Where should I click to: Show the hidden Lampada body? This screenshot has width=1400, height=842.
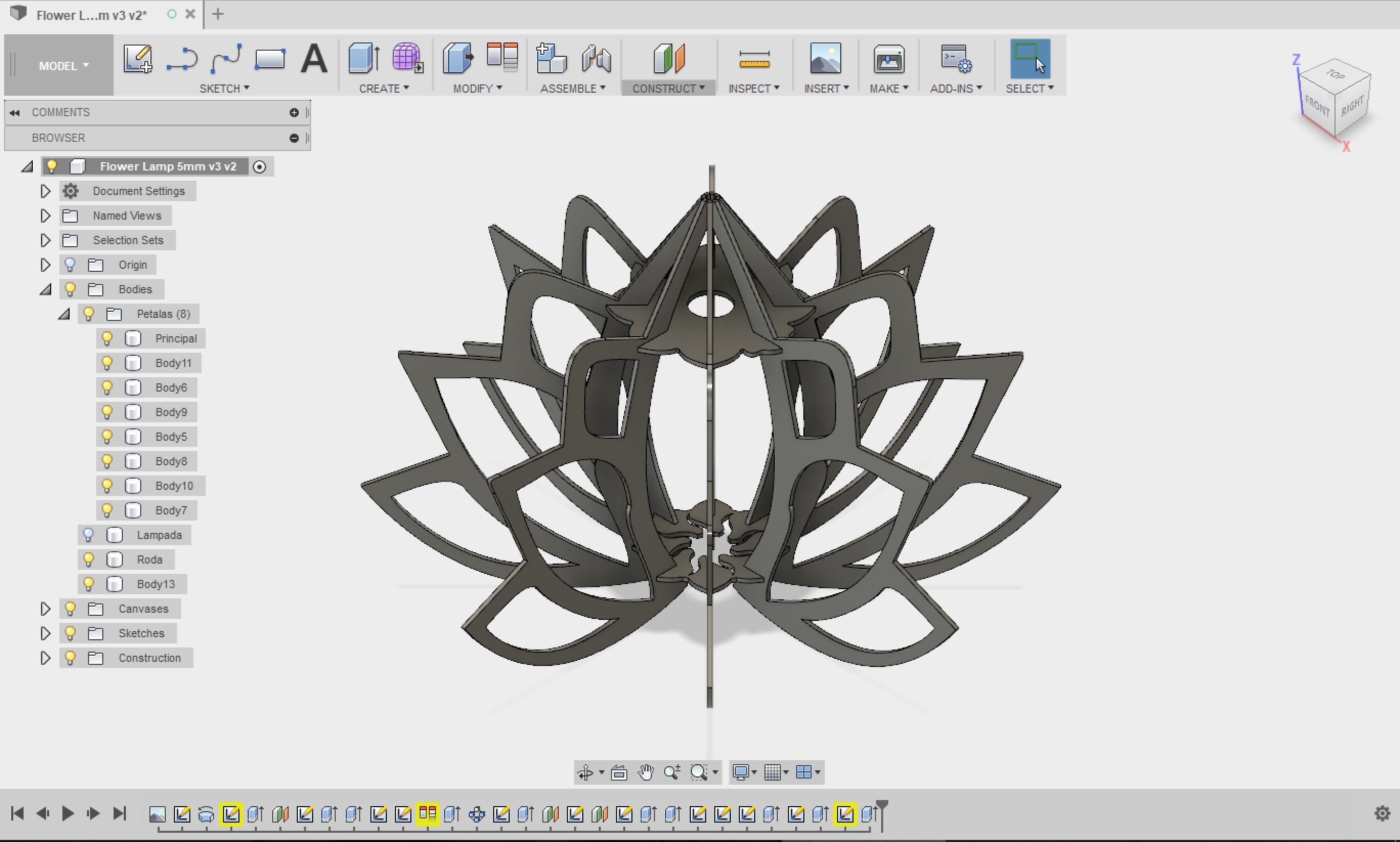pos(88,534)
